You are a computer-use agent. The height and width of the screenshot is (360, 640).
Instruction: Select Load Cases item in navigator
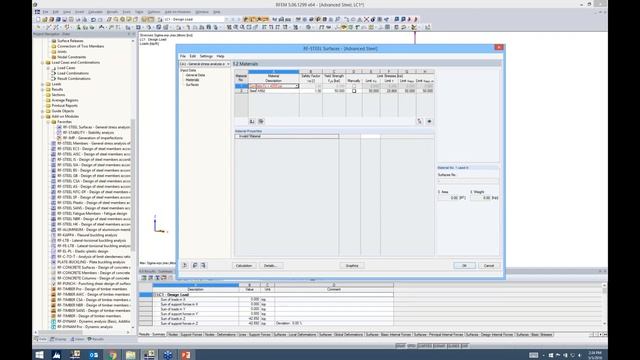(66, 68)
